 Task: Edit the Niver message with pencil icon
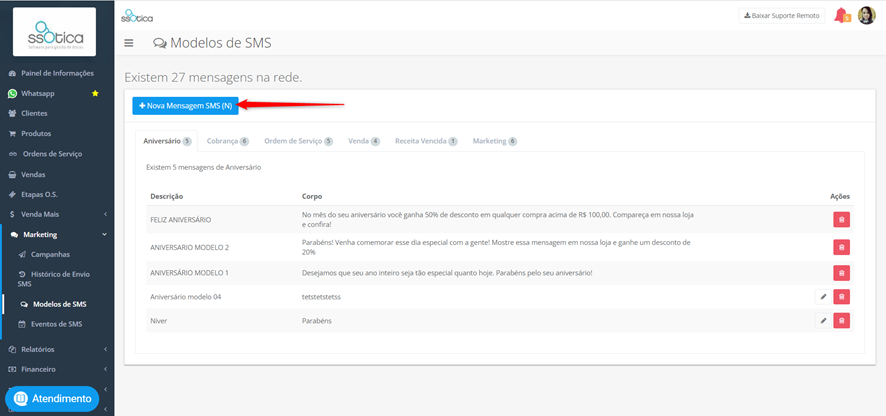823,320
